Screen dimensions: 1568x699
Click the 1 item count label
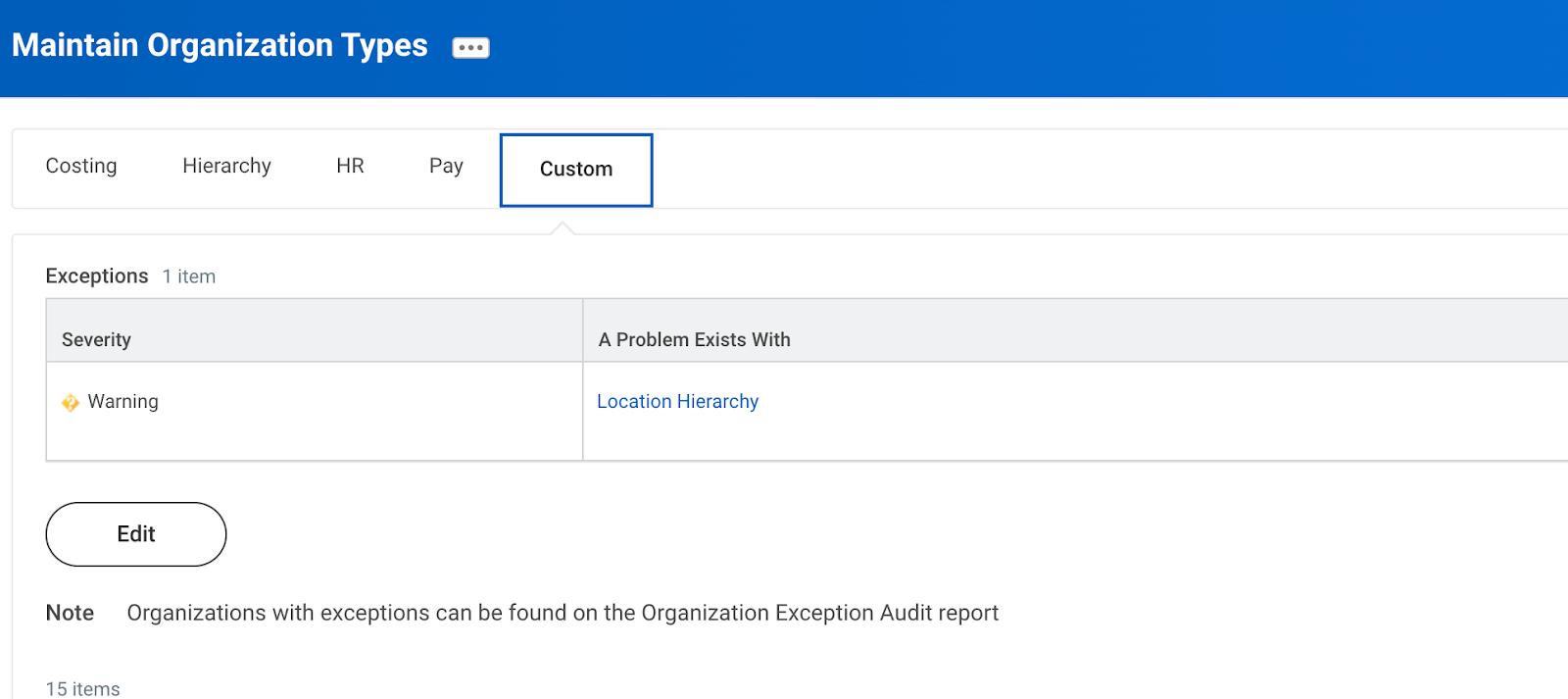point(189,277)
